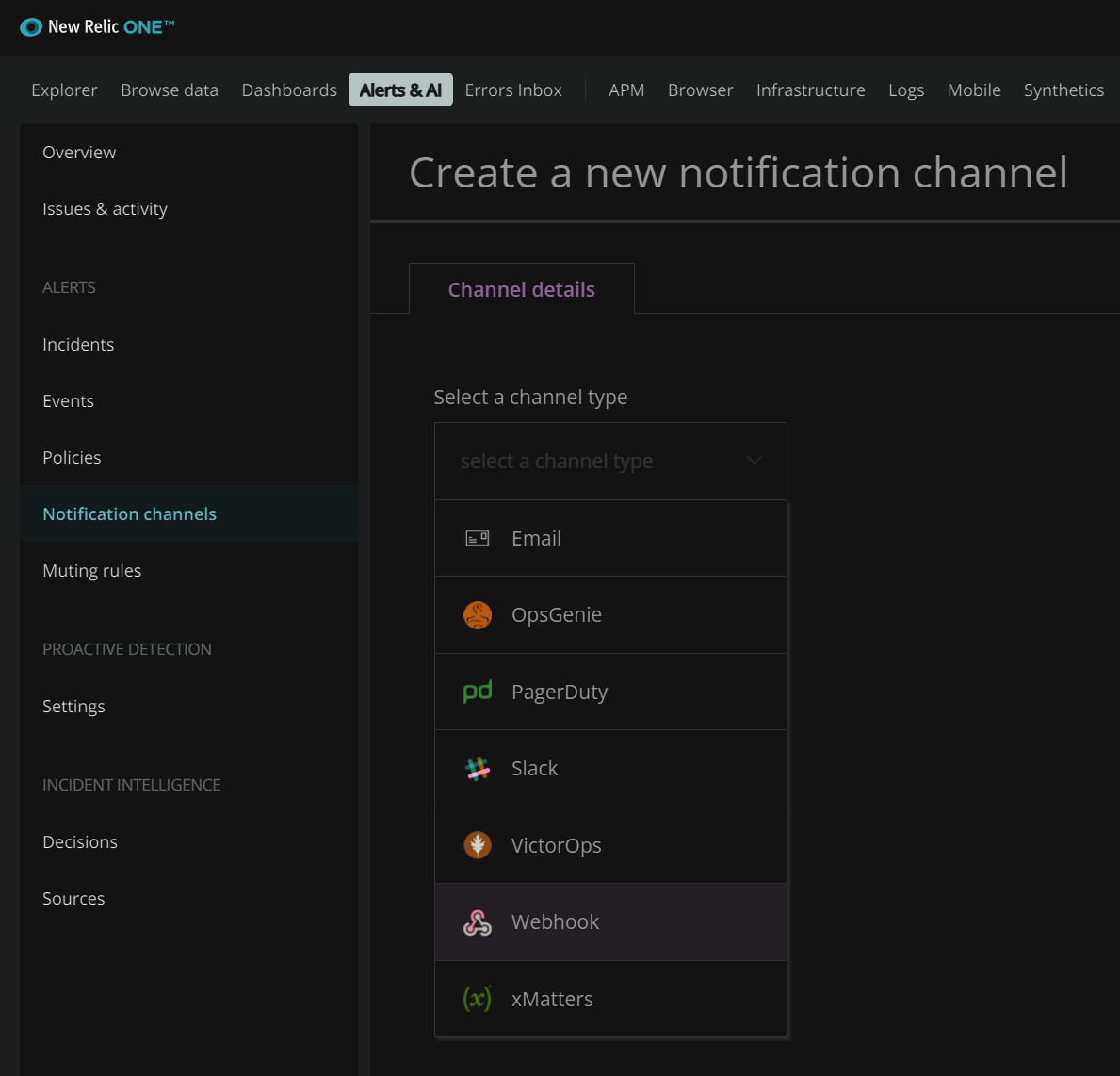1120x1076 pixels.
Task: Collapse dropdown using the chevron arrow
Action: (x=755, y=460)
